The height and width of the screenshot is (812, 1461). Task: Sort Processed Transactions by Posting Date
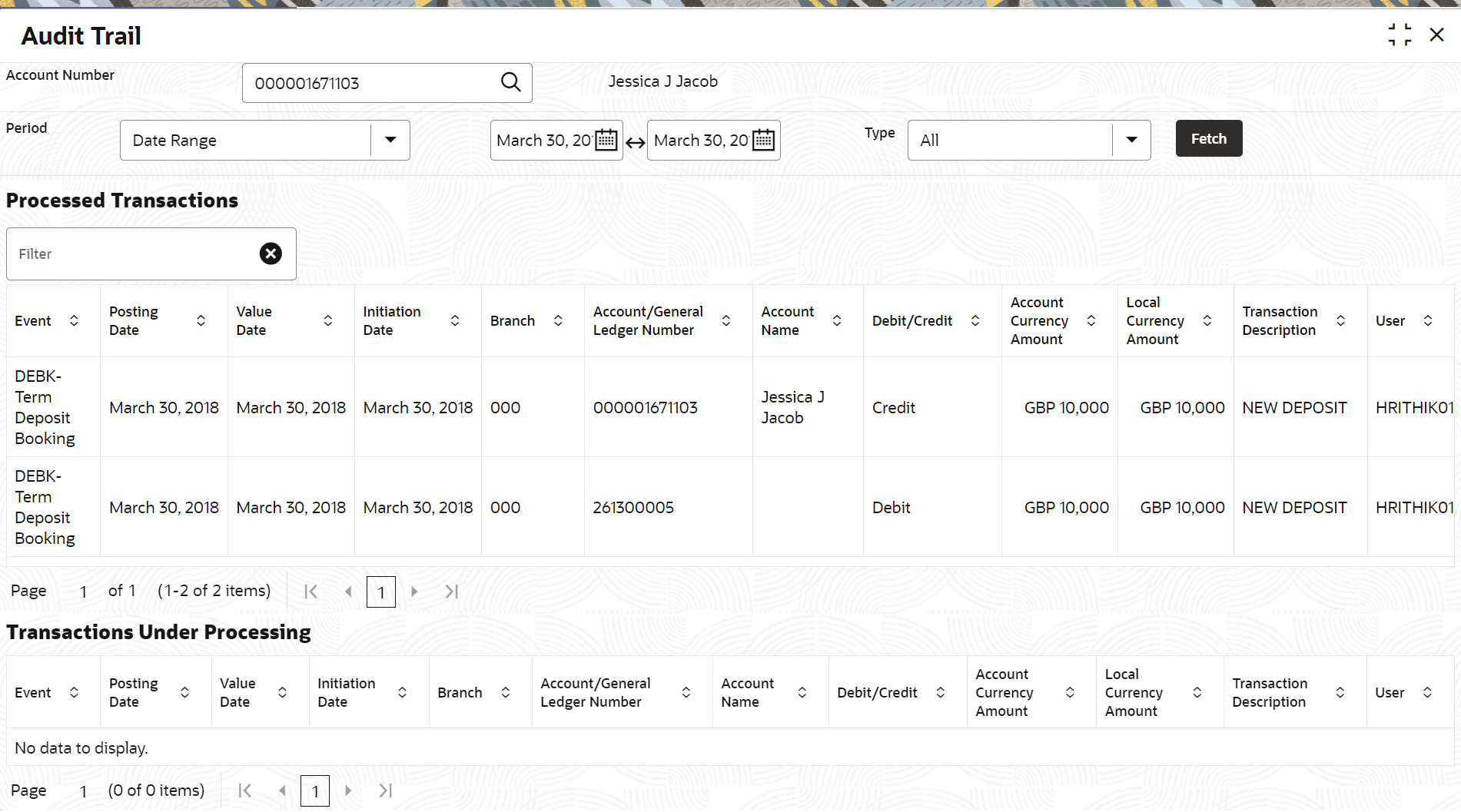201,320
